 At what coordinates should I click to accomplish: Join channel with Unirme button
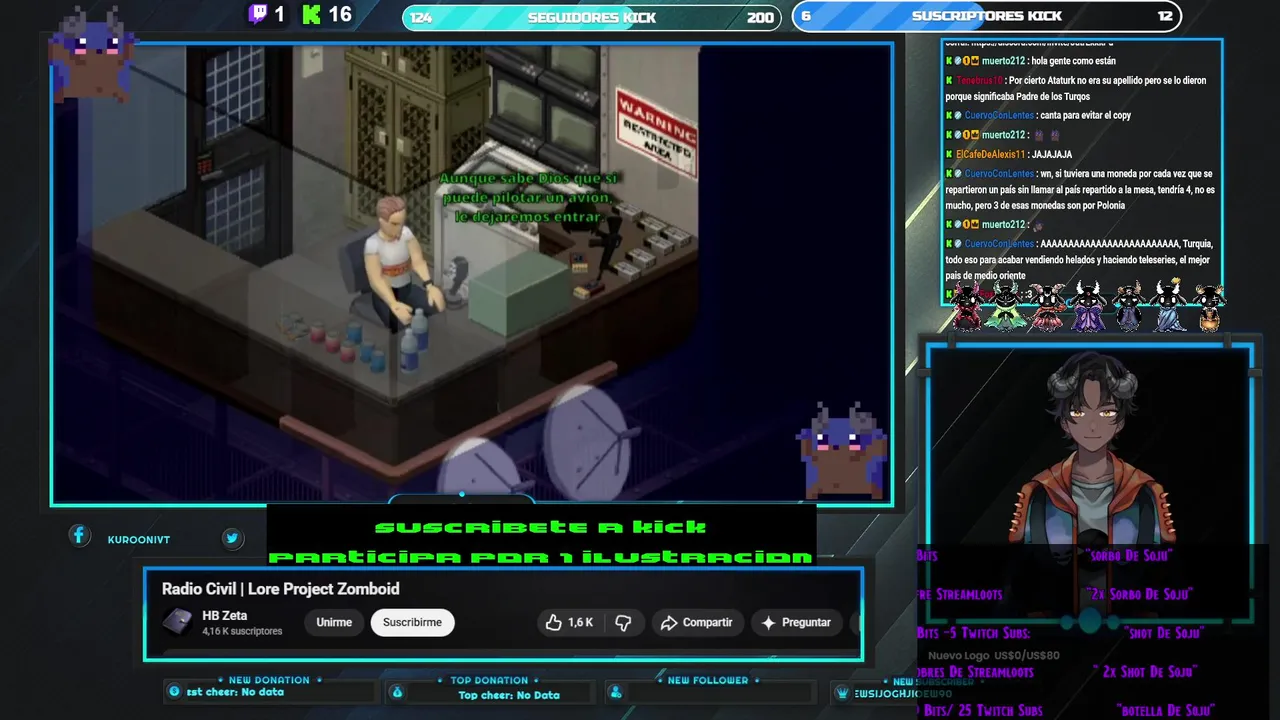click(334, 622)
